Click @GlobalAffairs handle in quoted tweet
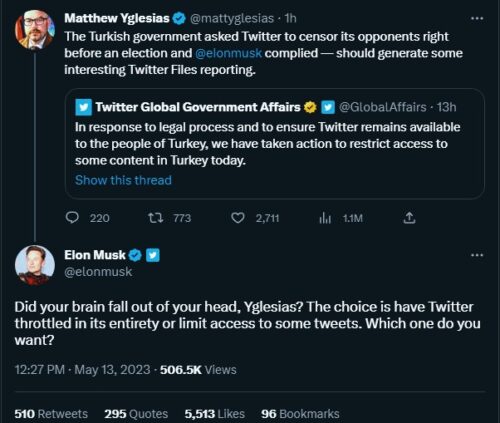500x423 pixels. point(382,107)
